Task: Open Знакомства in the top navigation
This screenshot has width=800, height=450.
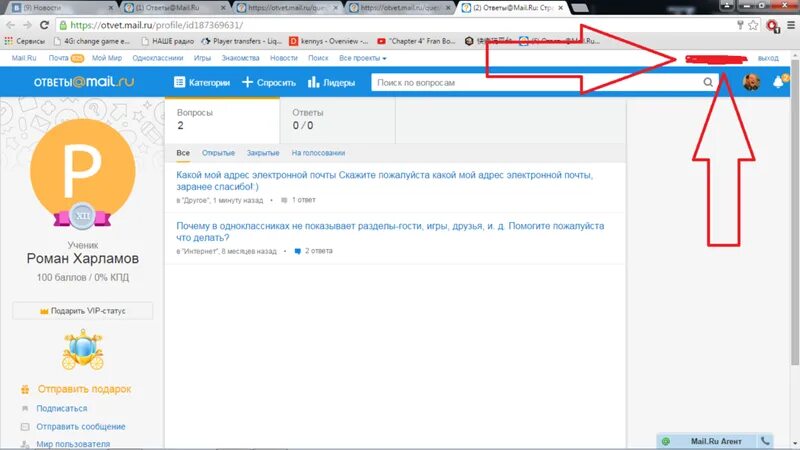Action: tap(240, 58)
